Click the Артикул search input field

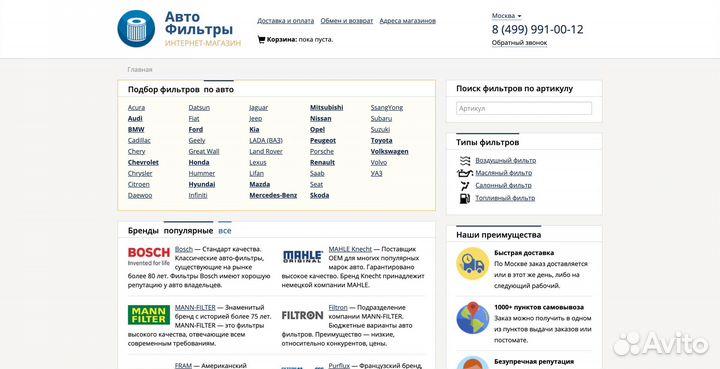click(524, 108)
